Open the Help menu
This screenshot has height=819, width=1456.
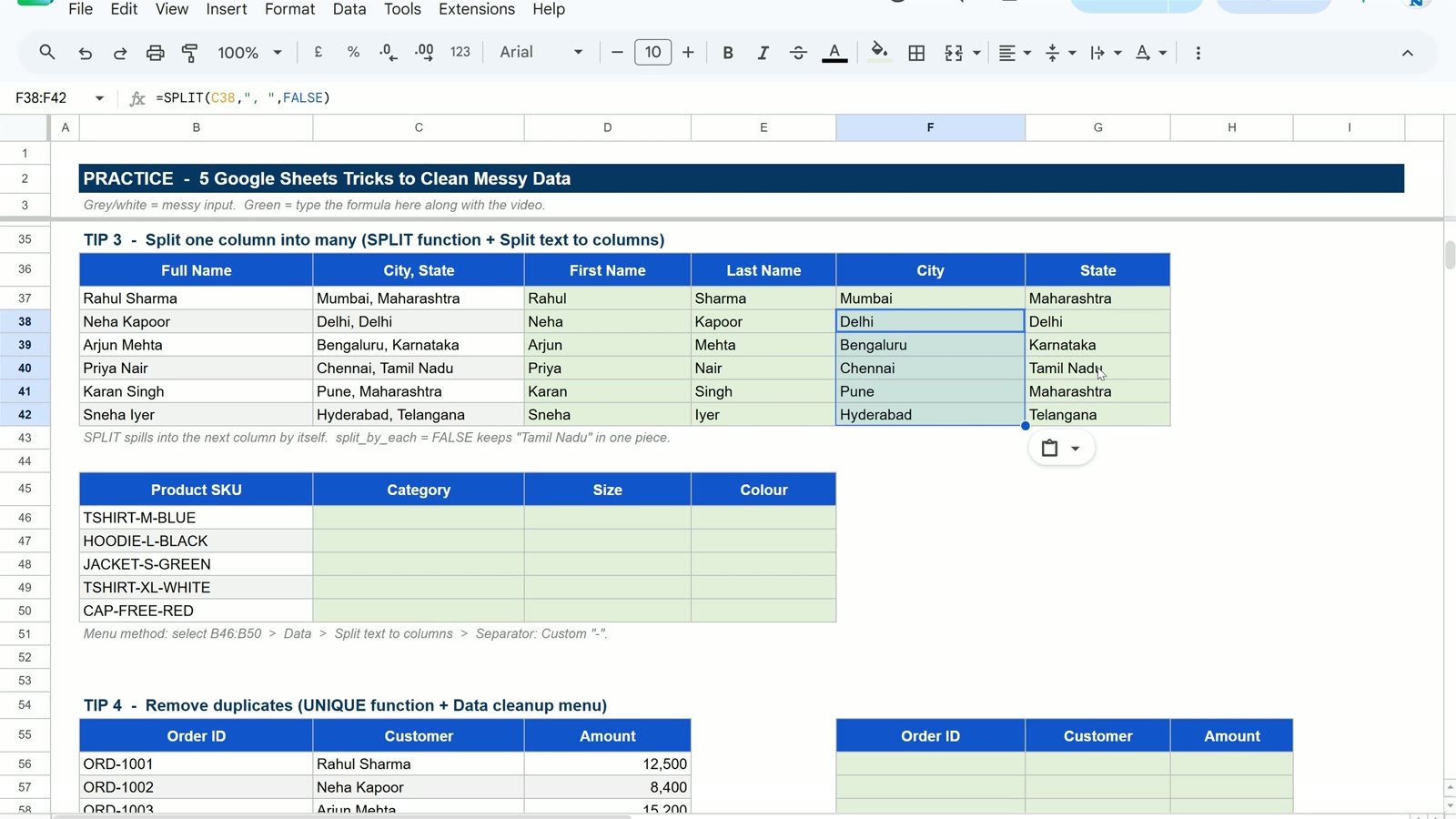(x=549, y=9)
